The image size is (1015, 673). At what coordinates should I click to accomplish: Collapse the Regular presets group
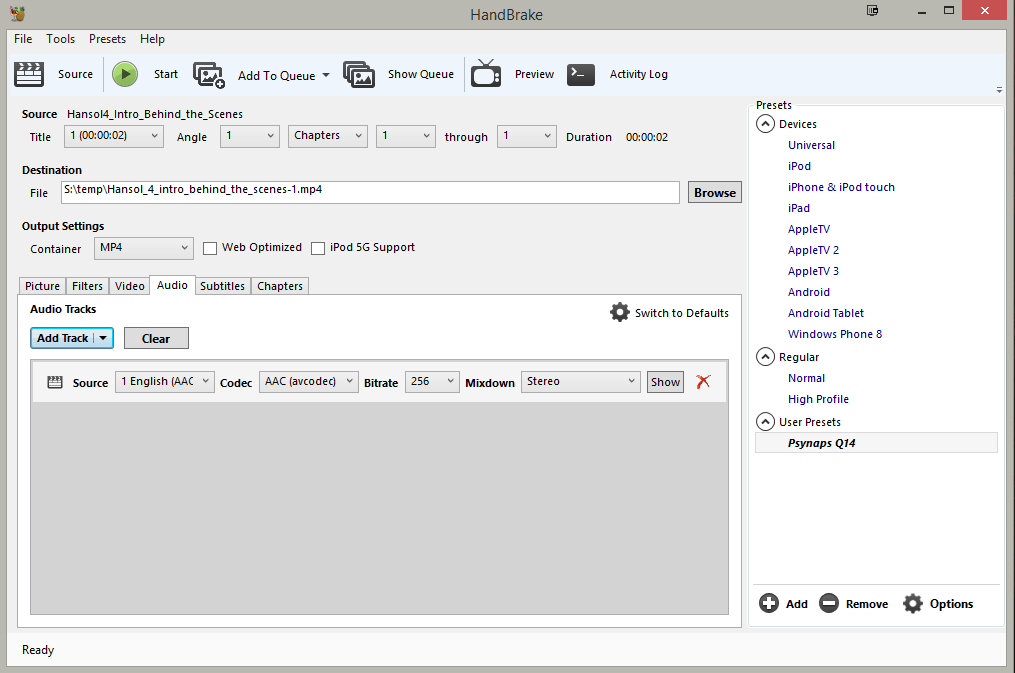tap(765, 357)
